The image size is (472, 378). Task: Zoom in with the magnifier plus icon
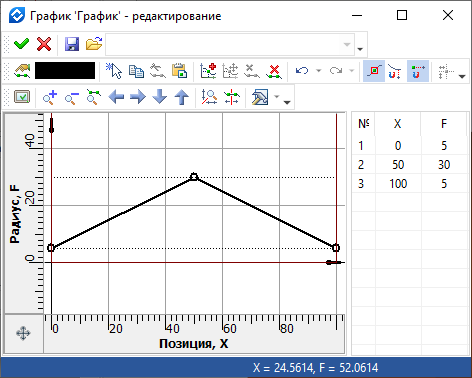point(50,97)
